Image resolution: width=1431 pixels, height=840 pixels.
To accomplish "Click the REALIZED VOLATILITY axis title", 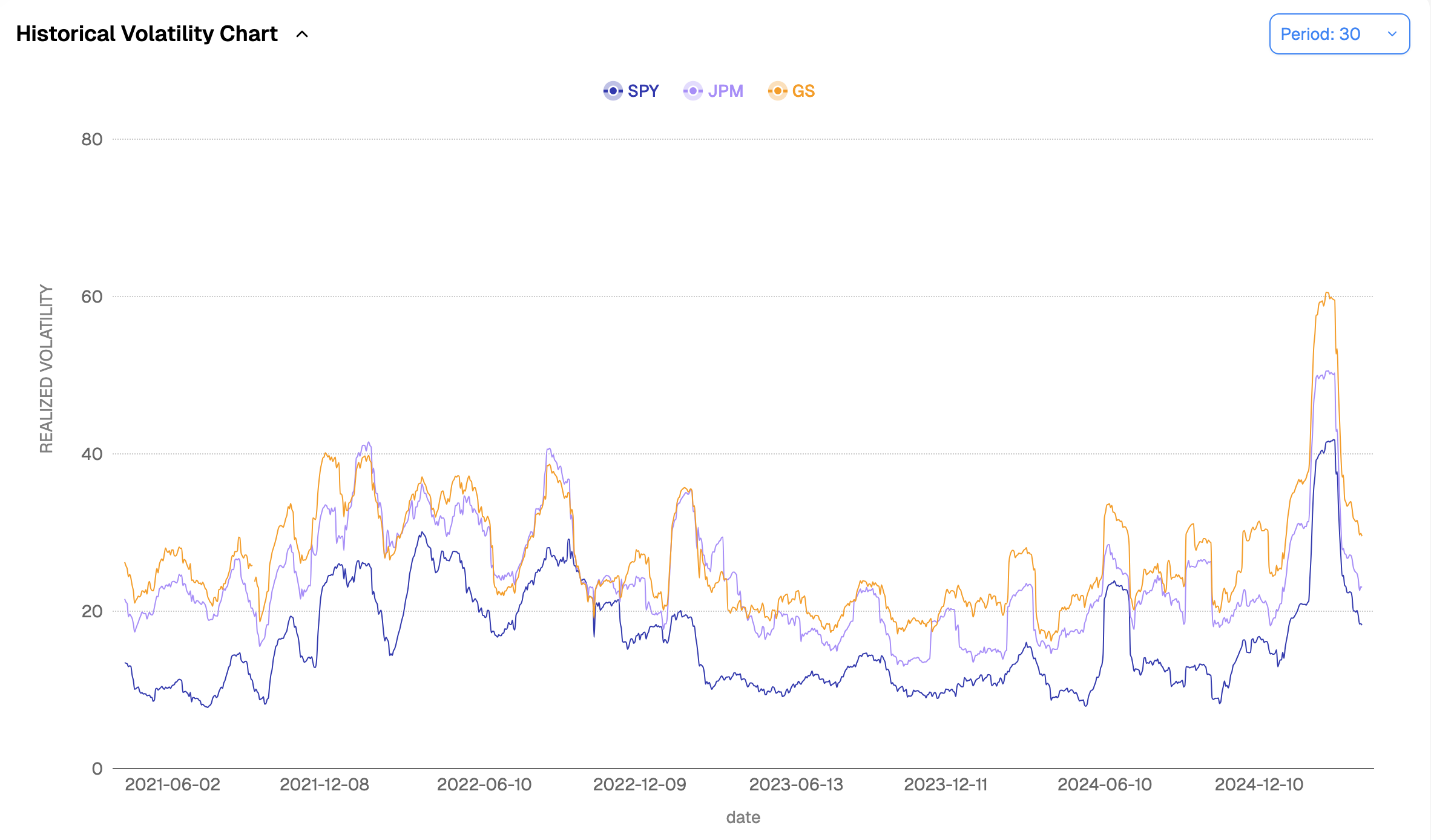I will (x=47, y=369).
